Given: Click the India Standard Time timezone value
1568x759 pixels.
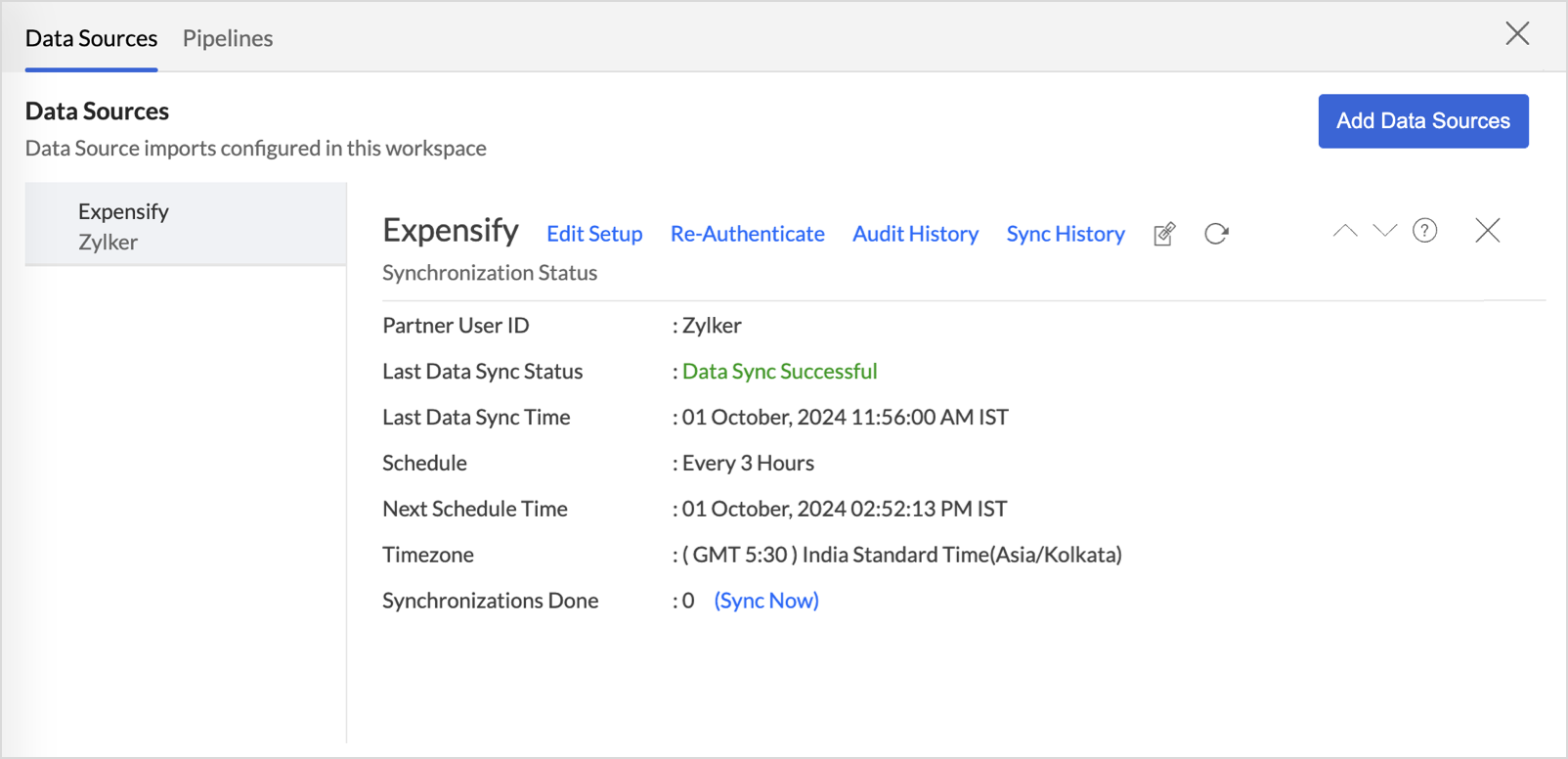Looking at the screenshot, I should (901, 555).
